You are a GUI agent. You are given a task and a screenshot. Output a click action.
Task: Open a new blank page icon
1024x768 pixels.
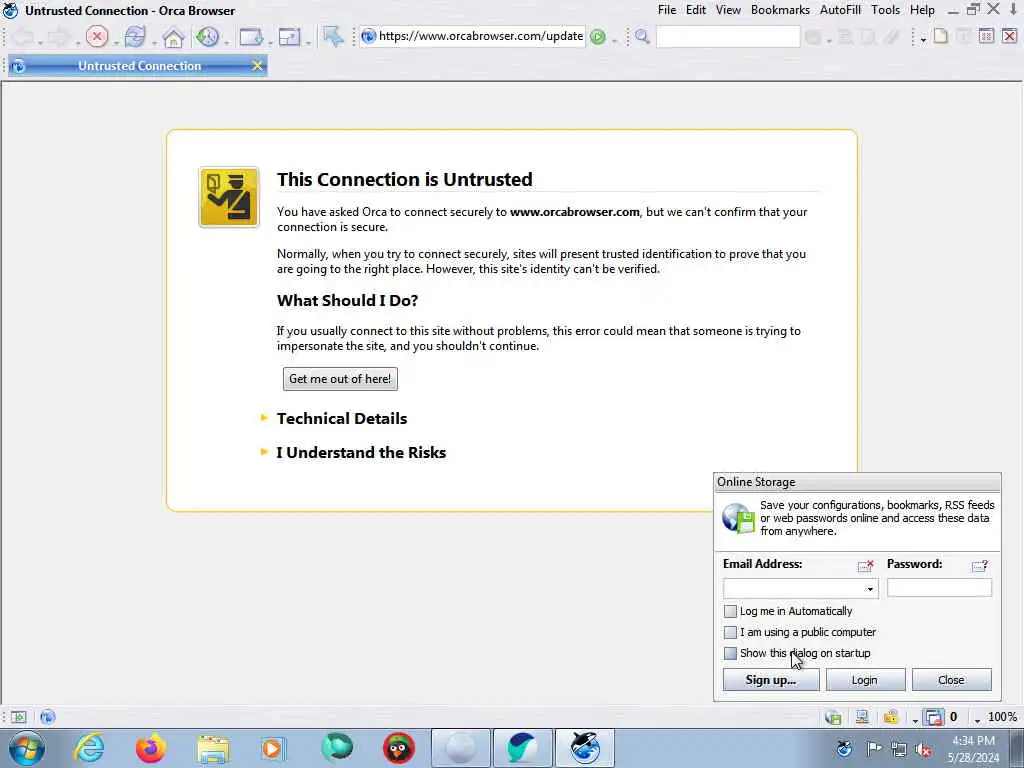click(940, 37)
